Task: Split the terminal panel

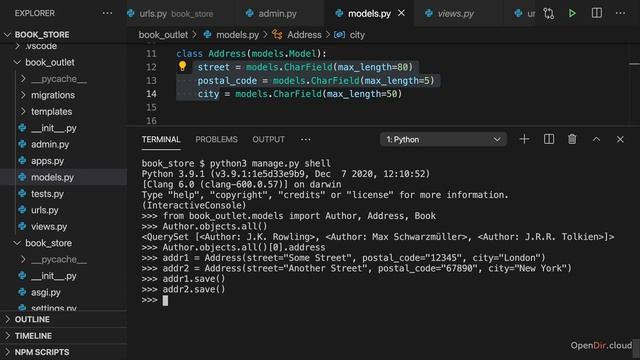Action: click(549, 139)
